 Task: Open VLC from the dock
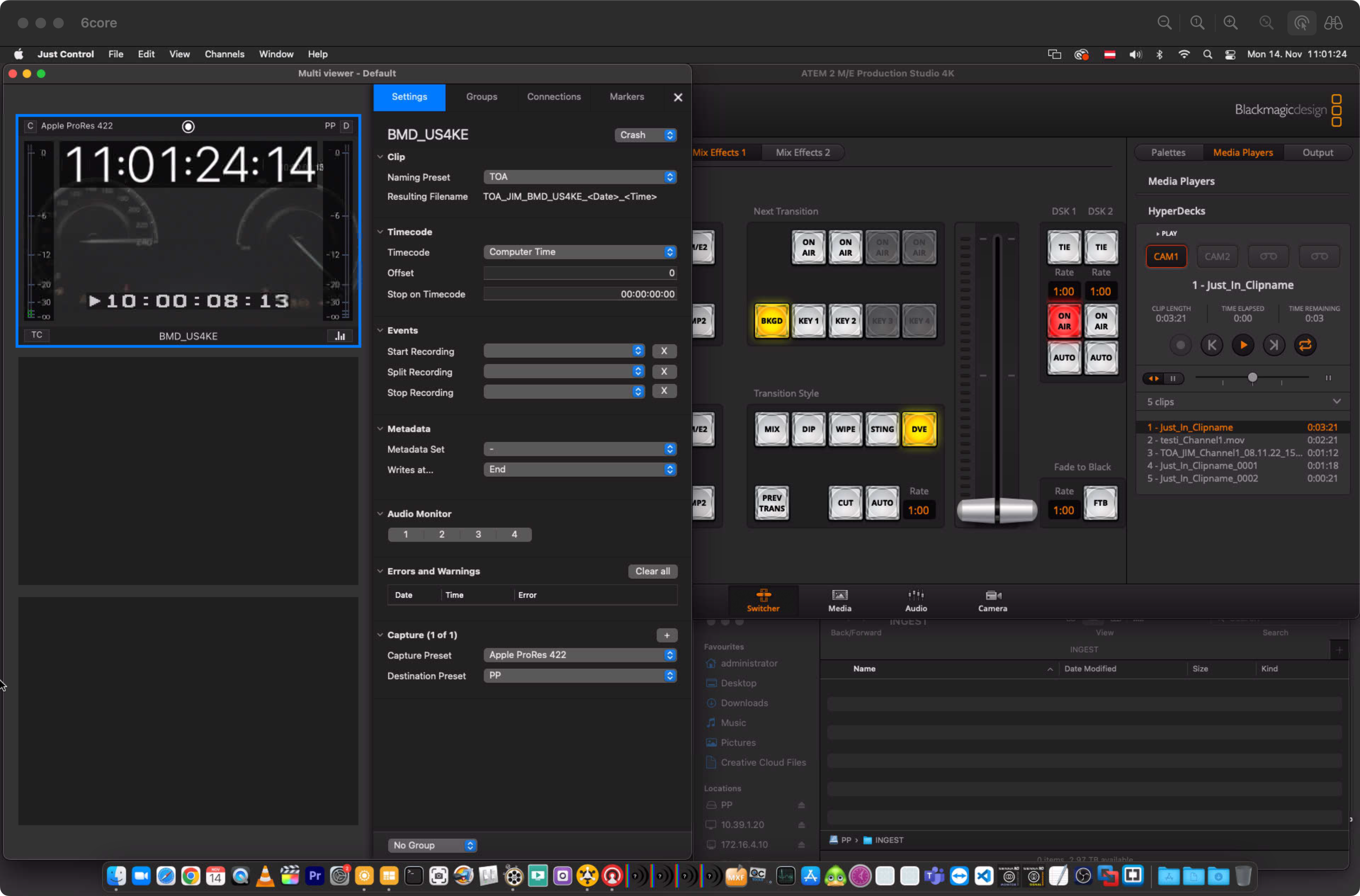pos(265,876)
